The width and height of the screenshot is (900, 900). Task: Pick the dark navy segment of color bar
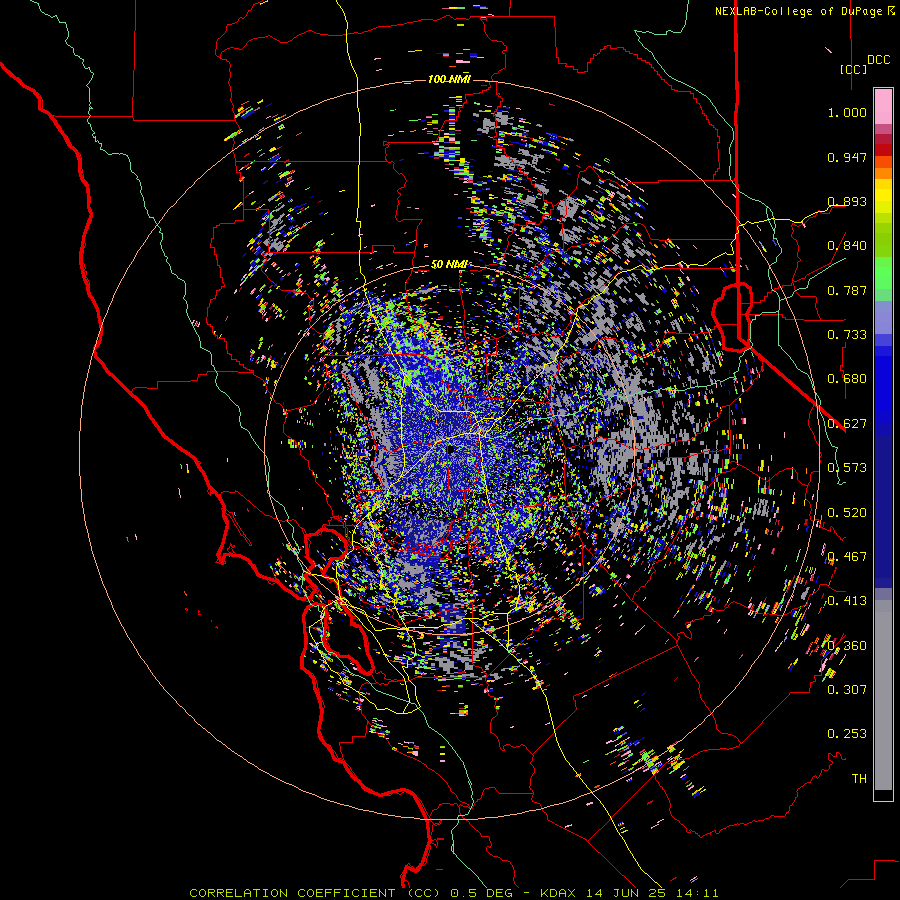point(883,511)
